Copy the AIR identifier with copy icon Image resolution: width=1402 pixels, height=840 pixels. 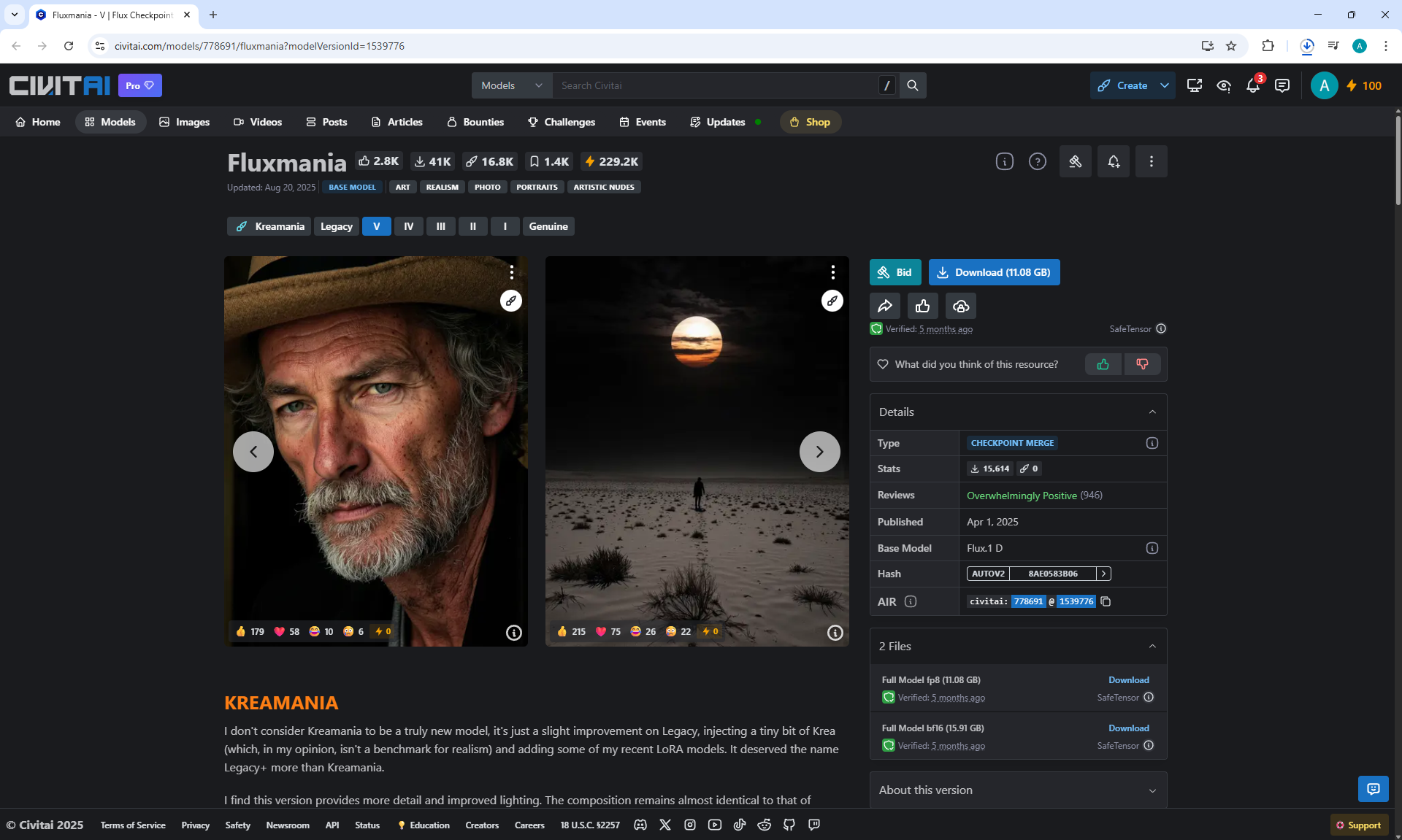coord(1106,601)
